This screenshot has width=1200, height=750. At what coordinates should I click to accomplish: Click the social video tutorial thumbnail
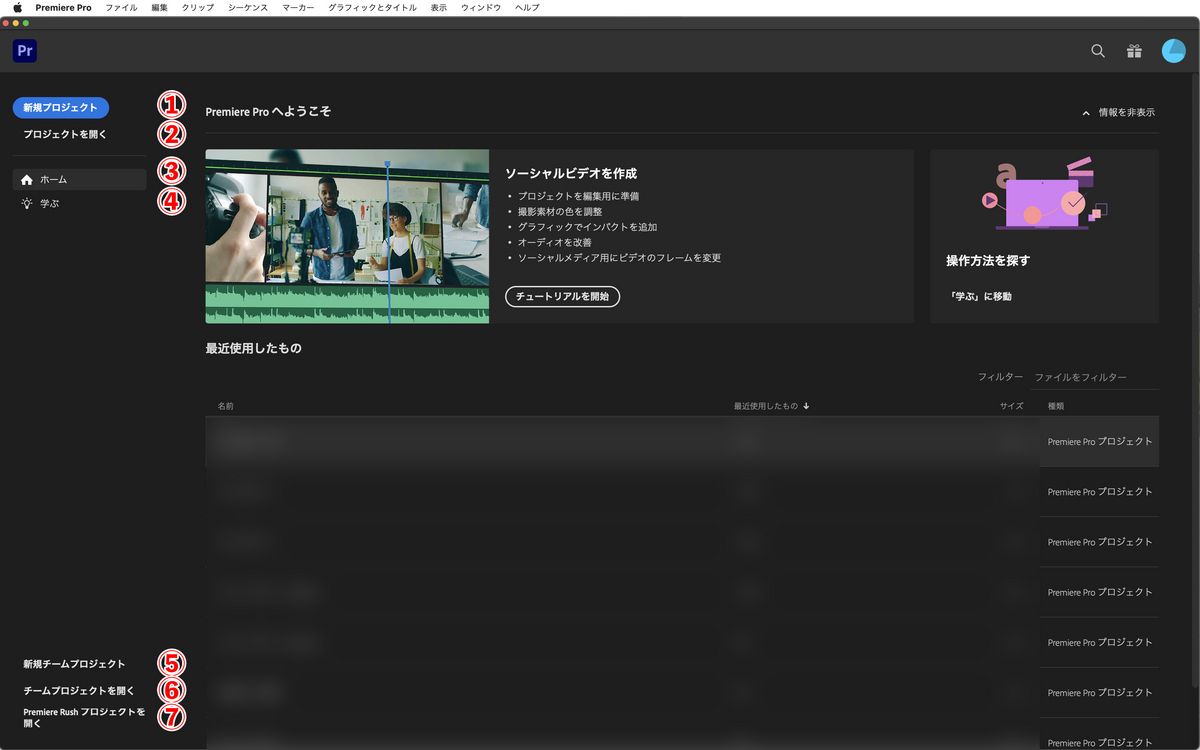(347, 236)
